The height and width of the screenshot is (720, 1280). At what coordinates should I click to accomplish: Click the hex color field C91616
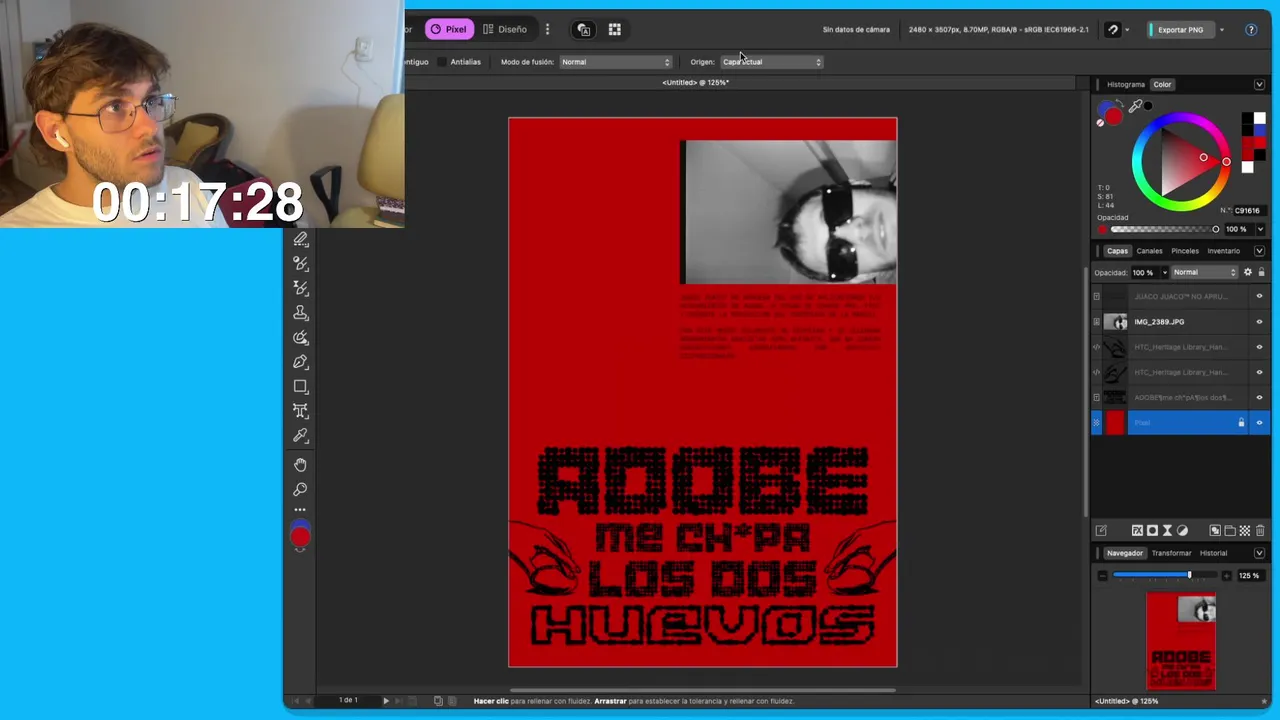(x=1251, y=211)
